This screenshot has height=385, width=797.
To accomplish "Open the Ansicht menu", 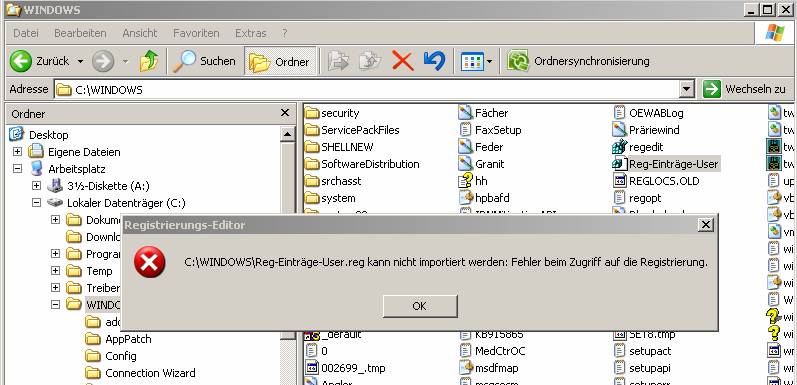I will [140, 33].
